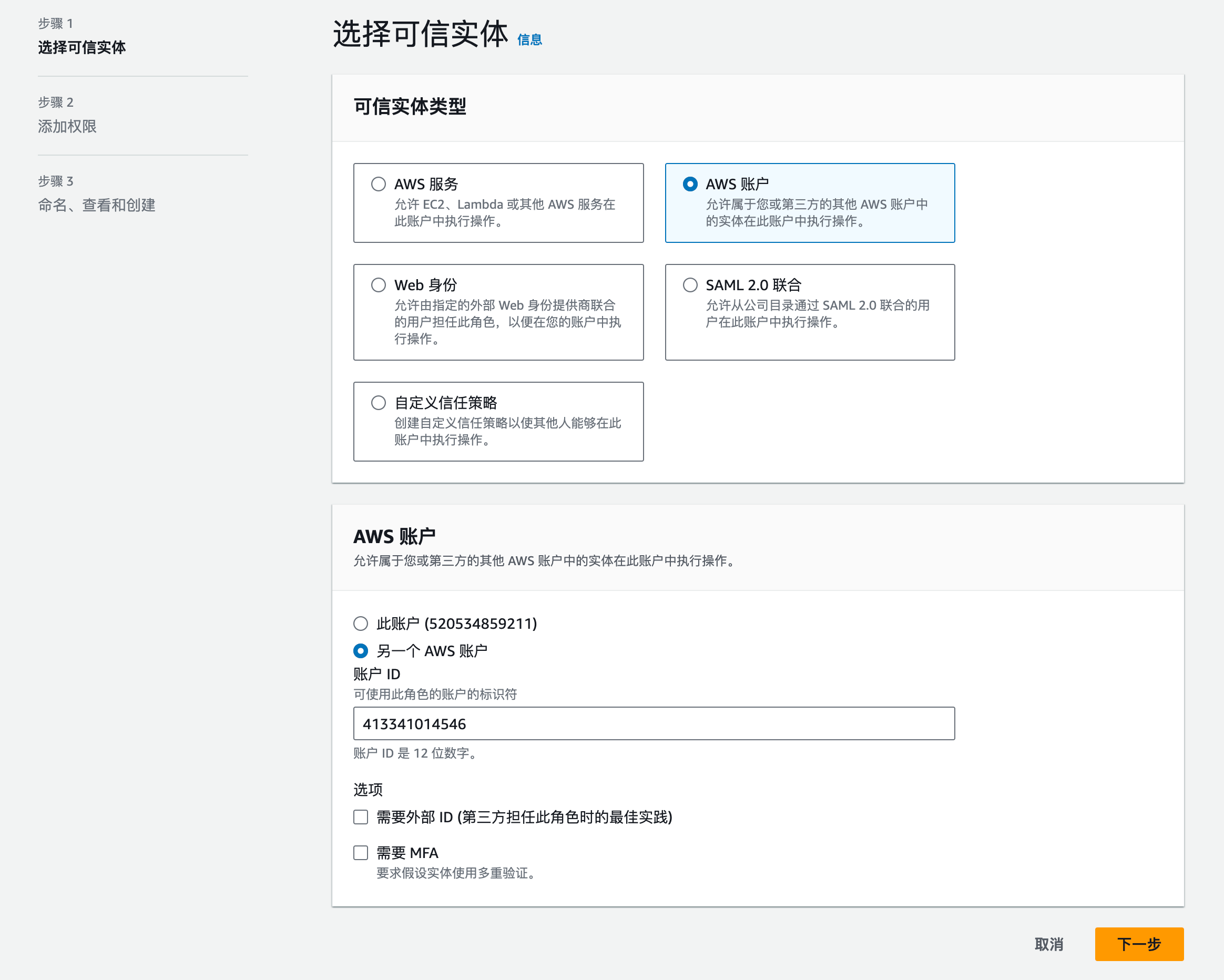Click the Web 身份 card description text

[x=508, y=322]
